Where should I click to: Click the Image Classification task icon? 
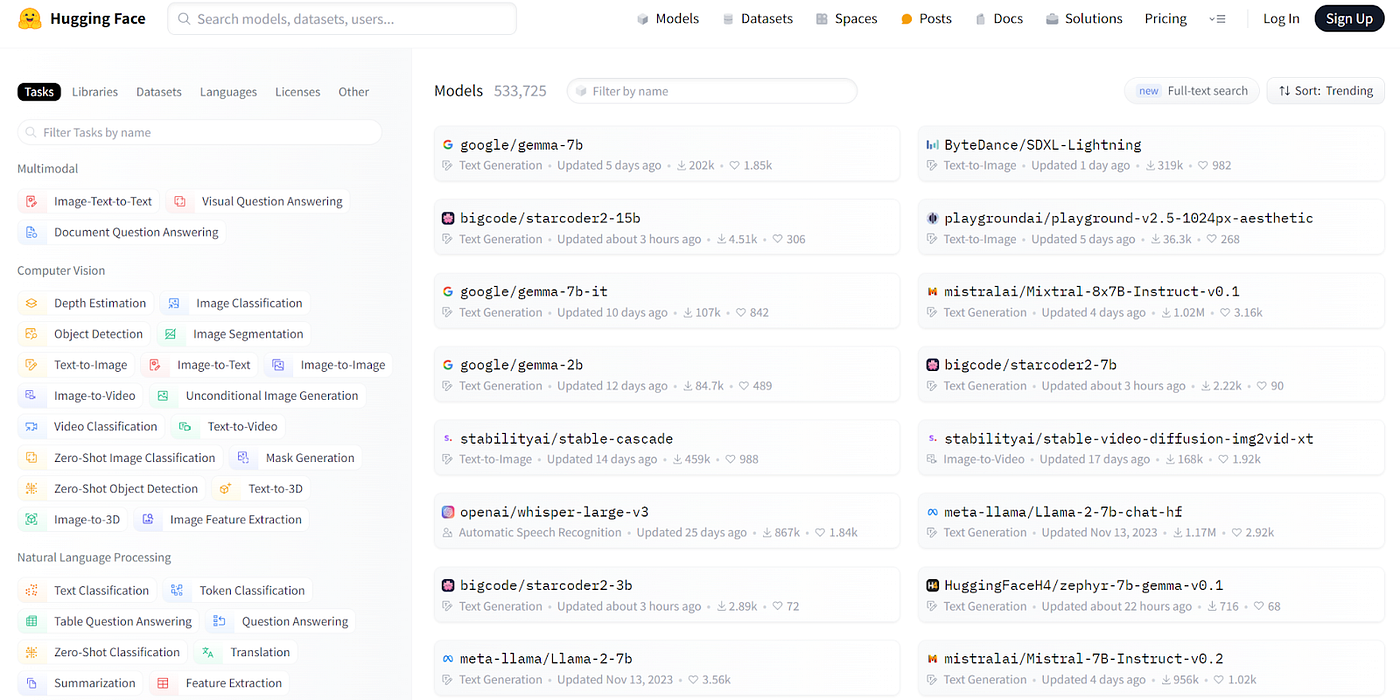(174, 303)
